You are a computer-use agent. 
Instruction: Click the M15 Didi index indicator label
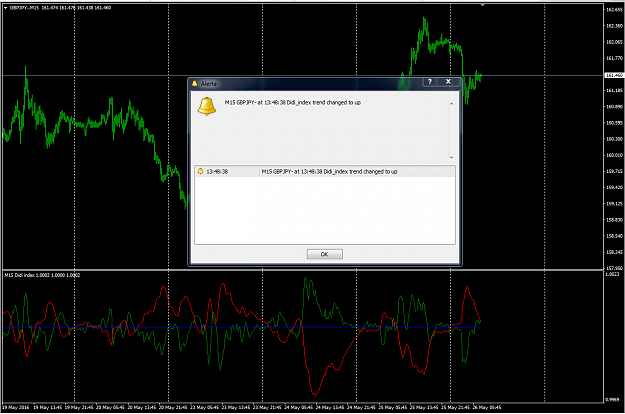coord(42,275)
